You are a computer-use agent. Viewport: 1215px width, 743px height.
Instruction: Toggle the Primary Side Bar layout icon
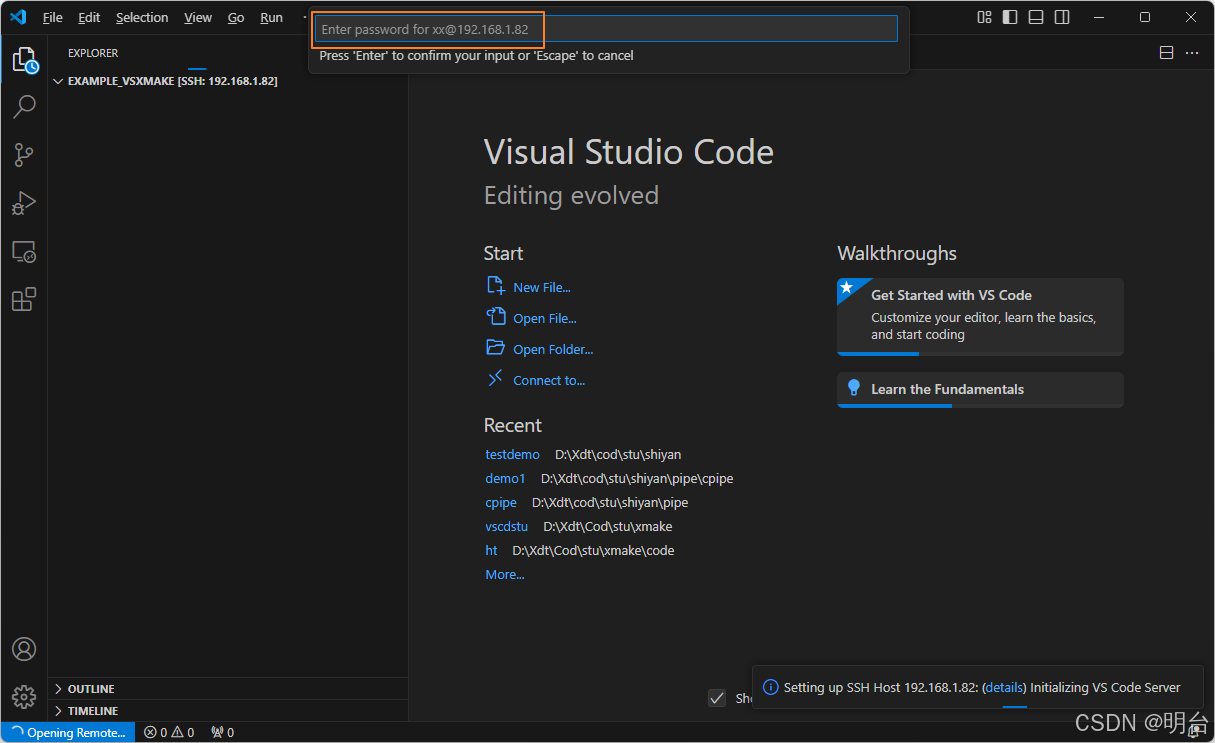pyautogui.click(x=1010, y=17)
